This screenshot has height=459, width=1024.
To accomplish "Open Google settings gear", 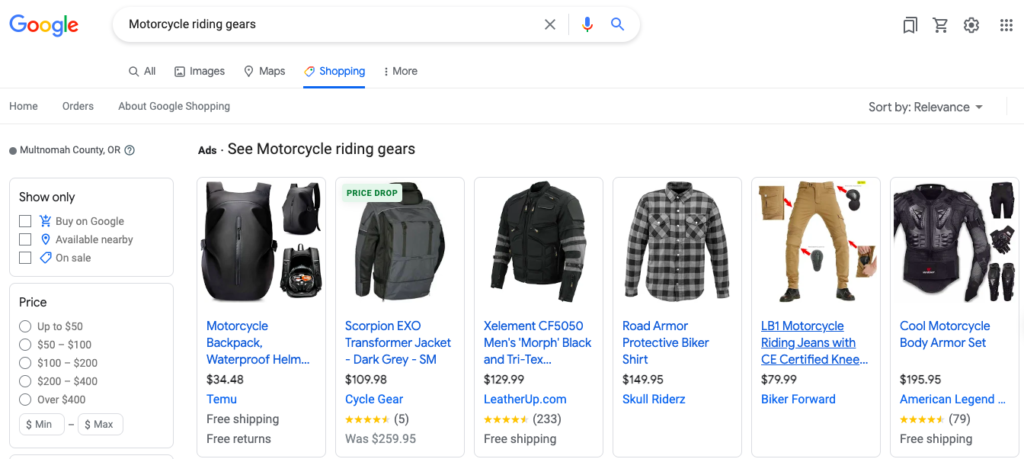I will click(x=971, y=25).
